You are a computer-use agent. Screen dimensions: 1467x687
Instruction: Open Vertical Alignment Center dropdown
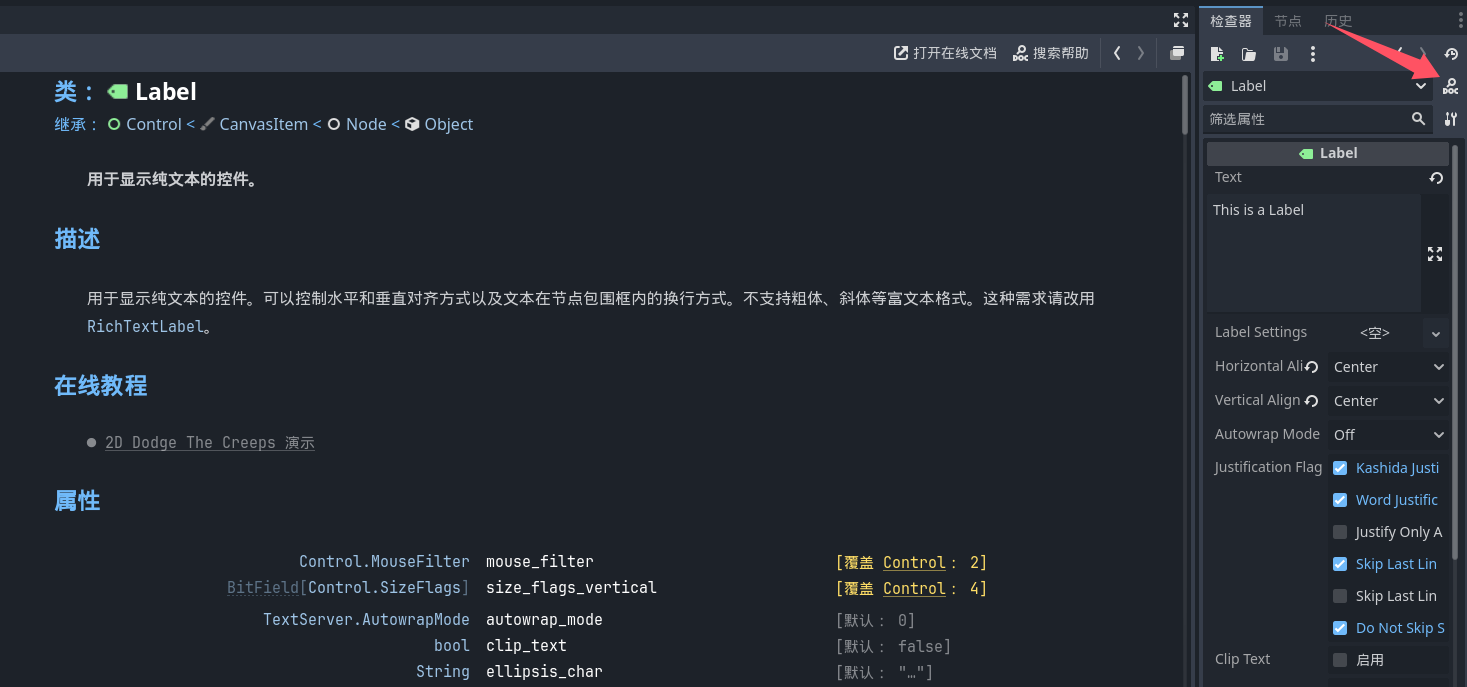pos(1388,401)
